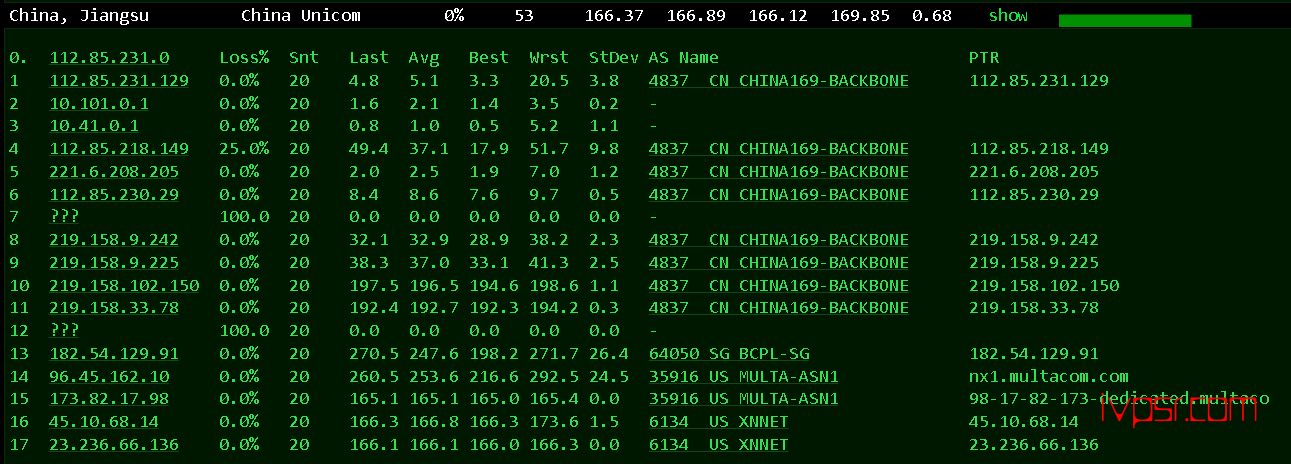
Task: Open hop 4 AS 4837 CHINA169-BACKBONE link
Action: pos(779,149)
